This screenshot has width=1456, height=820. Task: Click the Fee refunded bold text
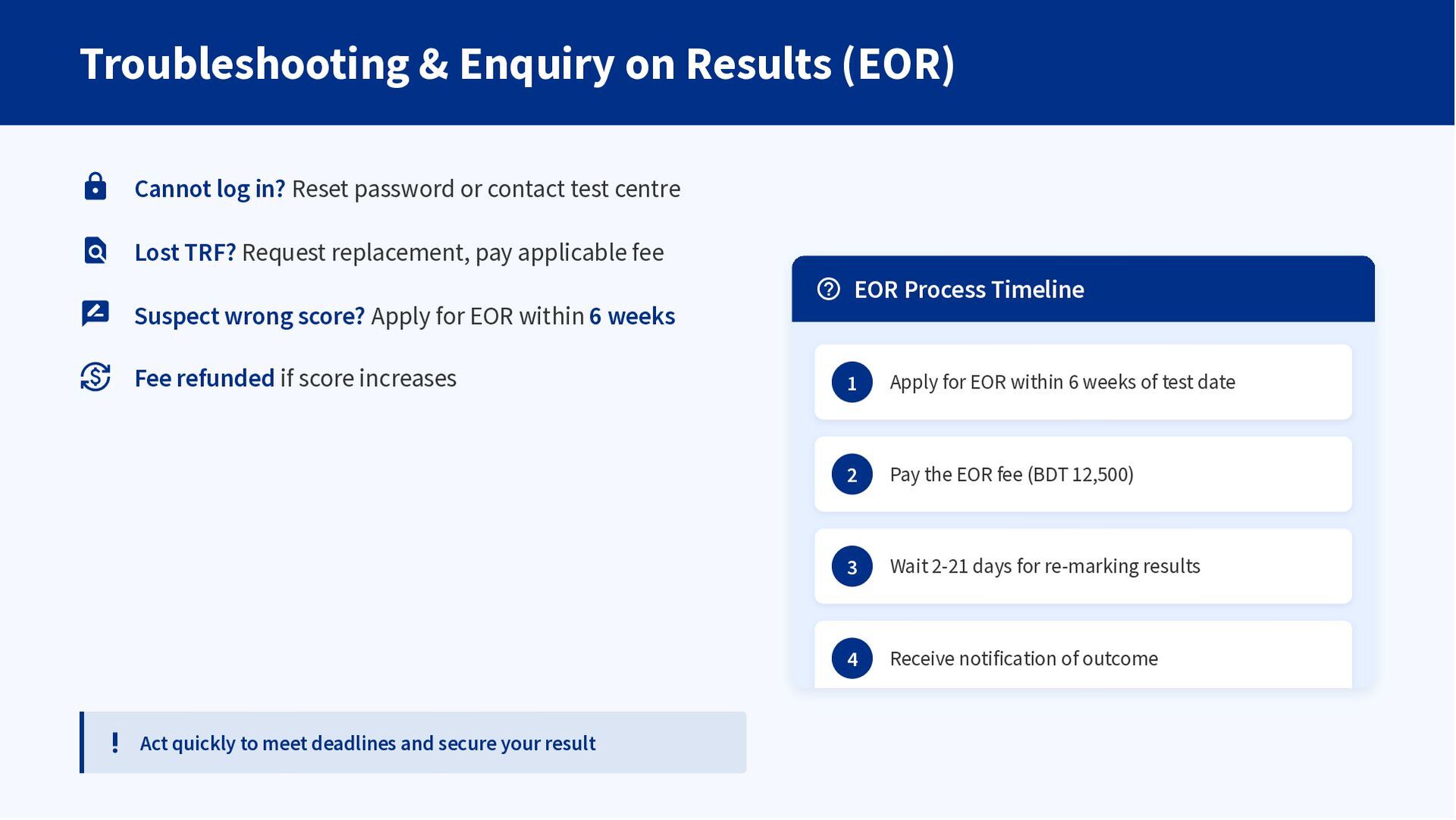coord(204,378)
